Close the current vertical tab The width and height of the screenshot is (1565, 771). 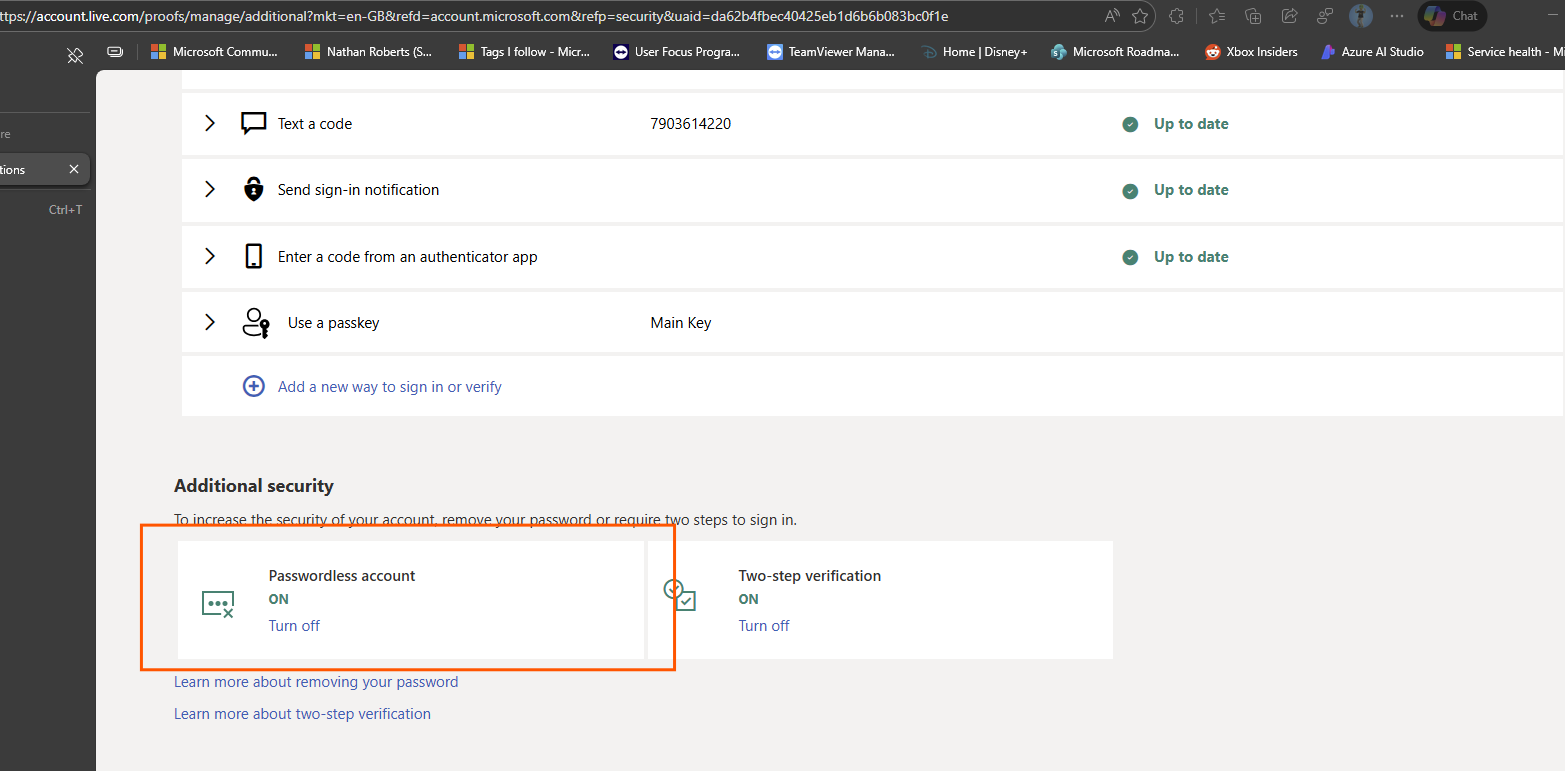(x=74, y=169)
